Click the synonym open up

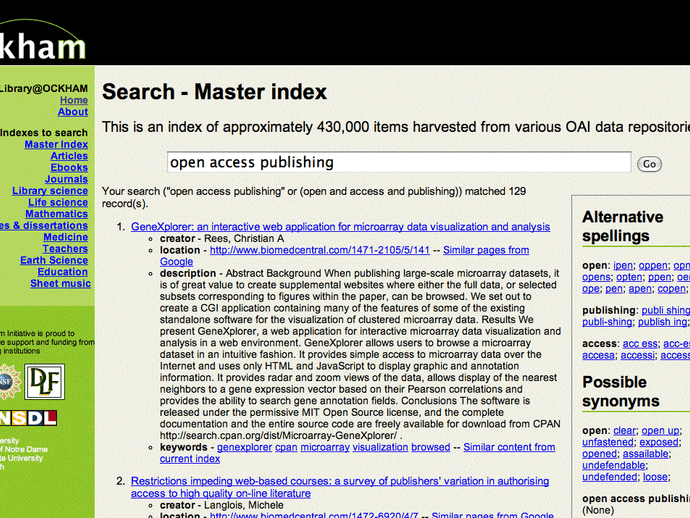pos(661,430)
